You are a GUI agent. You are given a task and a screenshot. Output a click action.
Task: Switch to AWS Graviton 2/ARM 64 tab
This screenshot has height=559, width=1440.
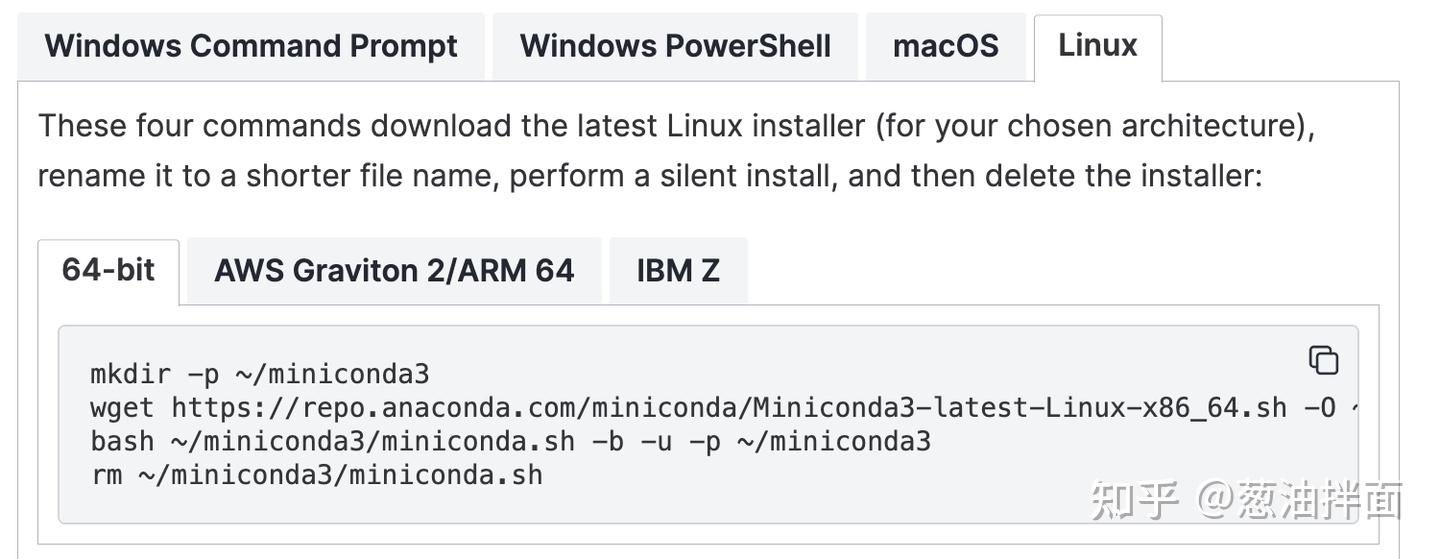coord(394,270)
